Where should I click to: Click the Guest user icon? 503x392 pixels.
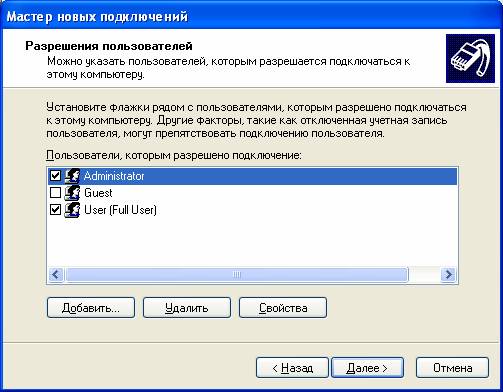[72, 193]
